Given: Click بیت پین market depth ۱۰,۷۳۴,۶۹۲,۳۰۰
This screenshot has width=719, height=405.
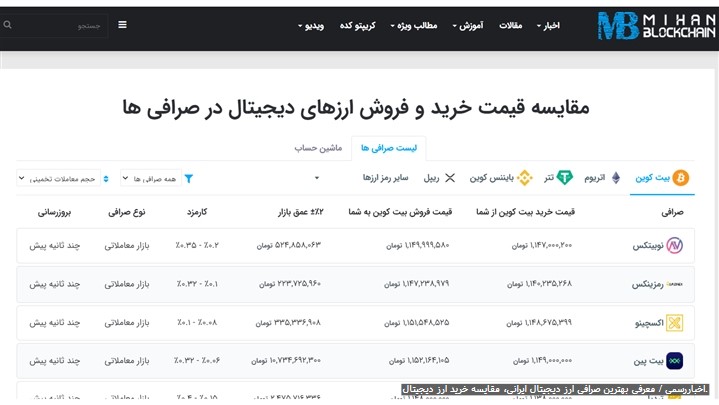Looking at the screenshot, I should (286, 361).
